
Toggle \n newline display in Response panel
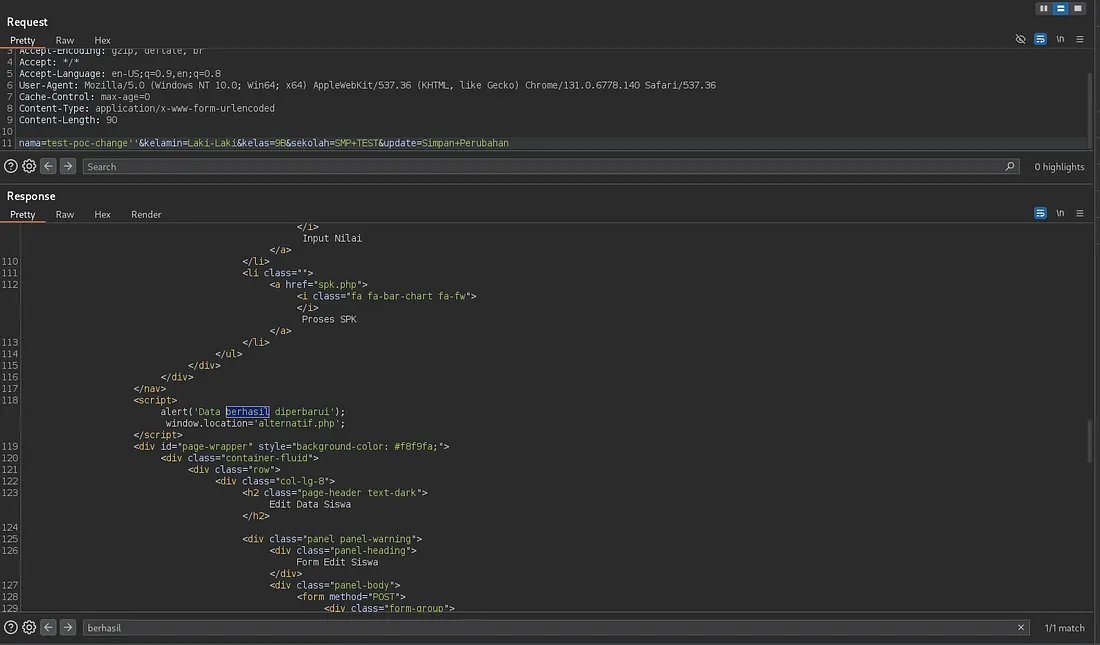click(1060, 213)
